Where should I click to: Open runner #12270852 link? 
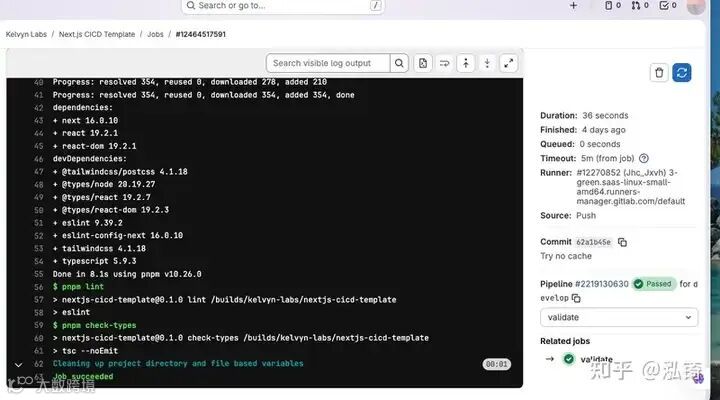630,187
